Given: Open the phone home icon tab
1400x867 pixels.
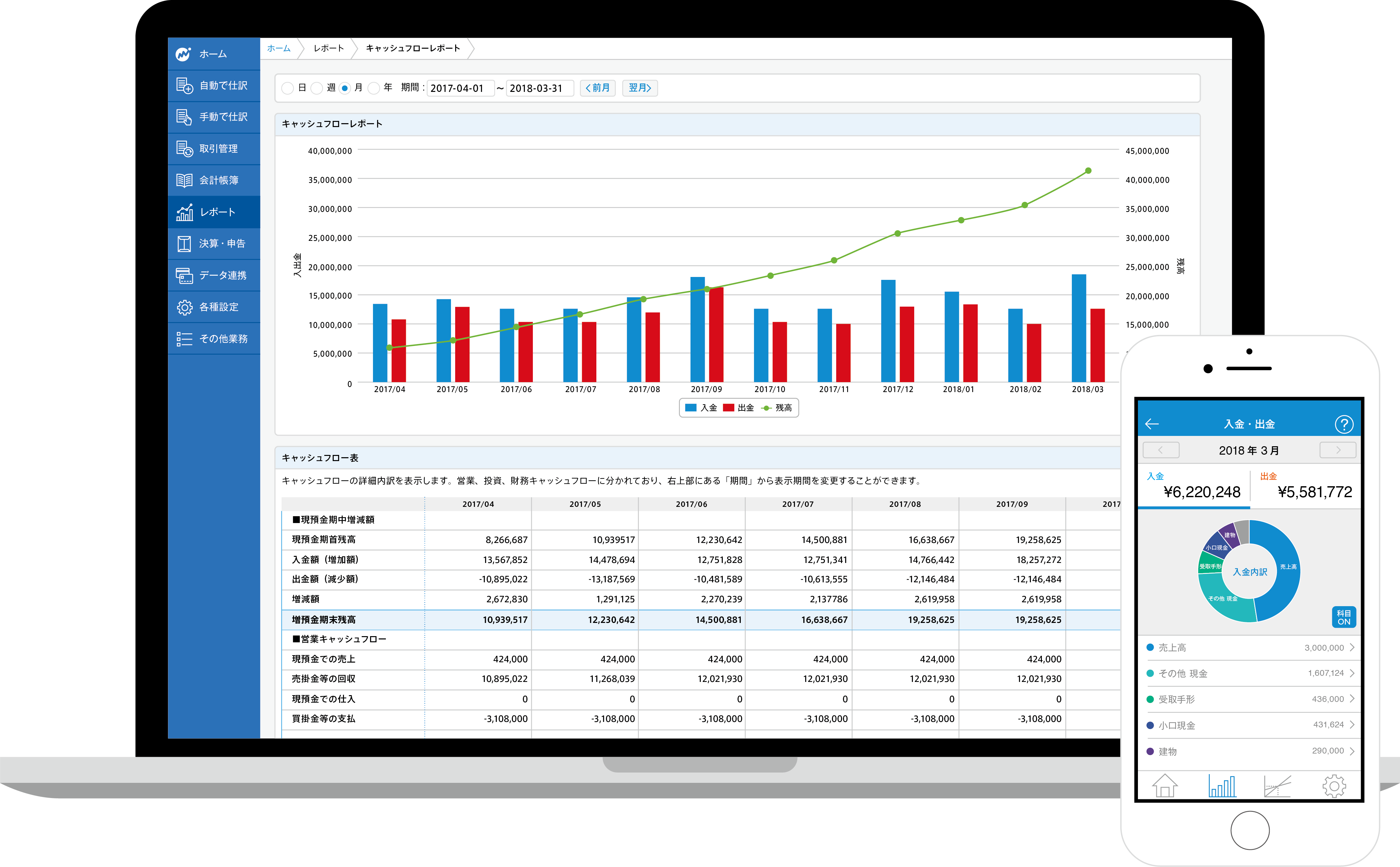Looking at the screenshot, I should pyautogui.click(x=1164, y=785).
